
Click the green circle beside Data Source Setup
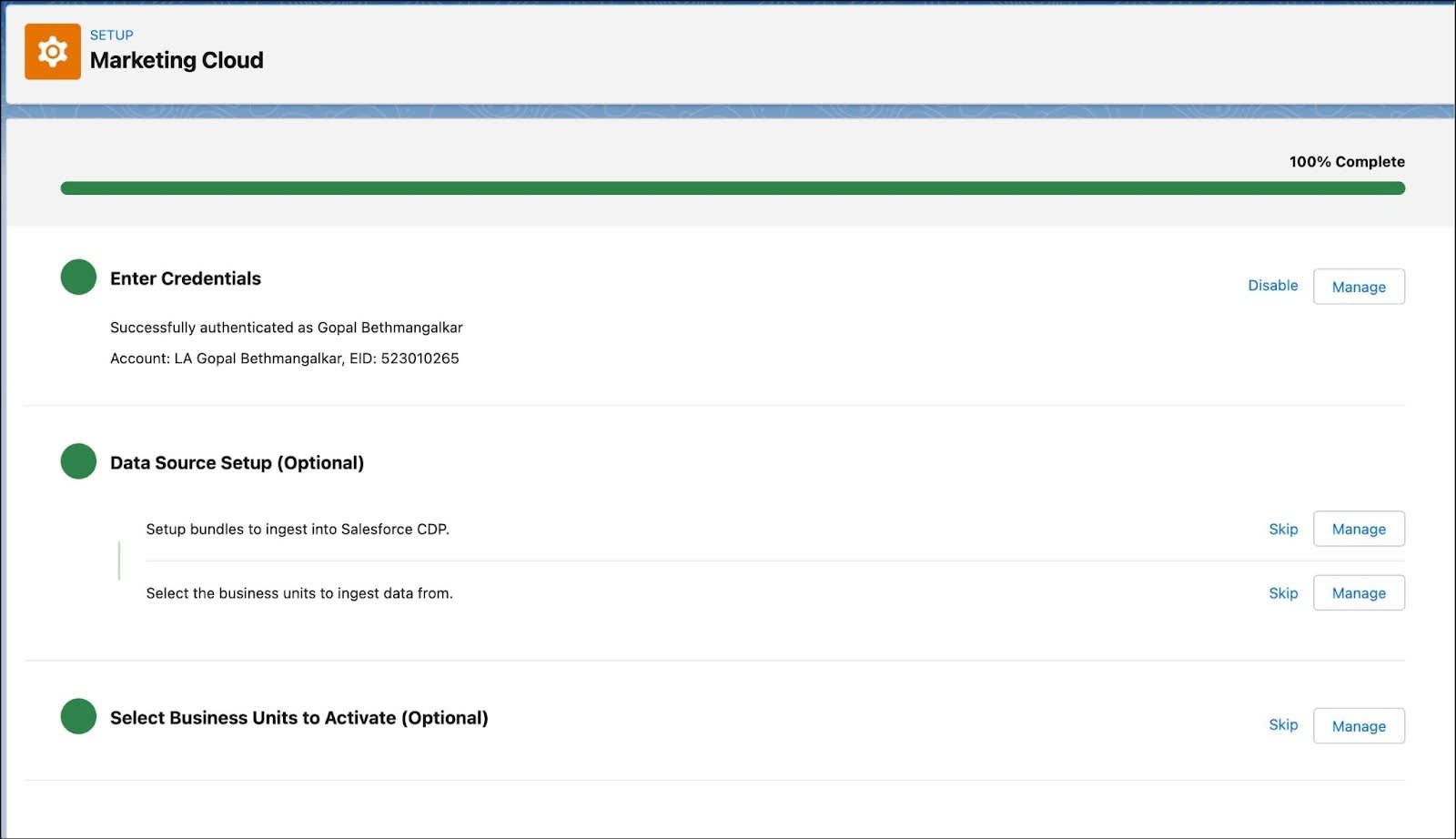[77, 461]
